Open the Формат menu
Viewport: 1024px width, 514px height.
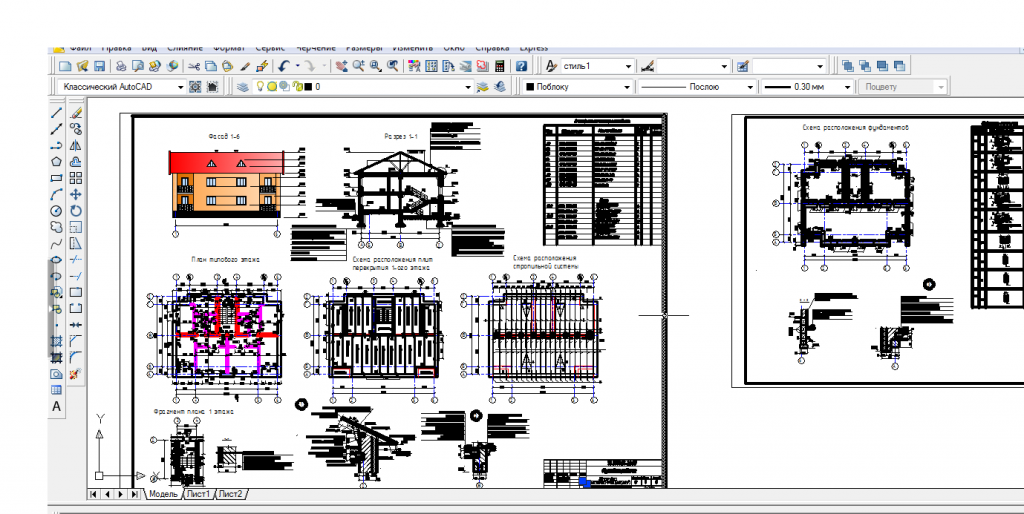229,48
